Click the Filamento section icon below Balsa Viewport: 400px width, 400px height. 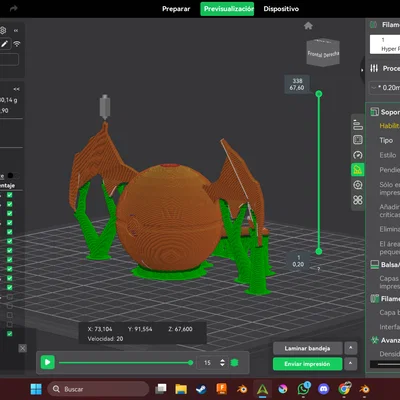pyautogui.click(x=375, y=298)
